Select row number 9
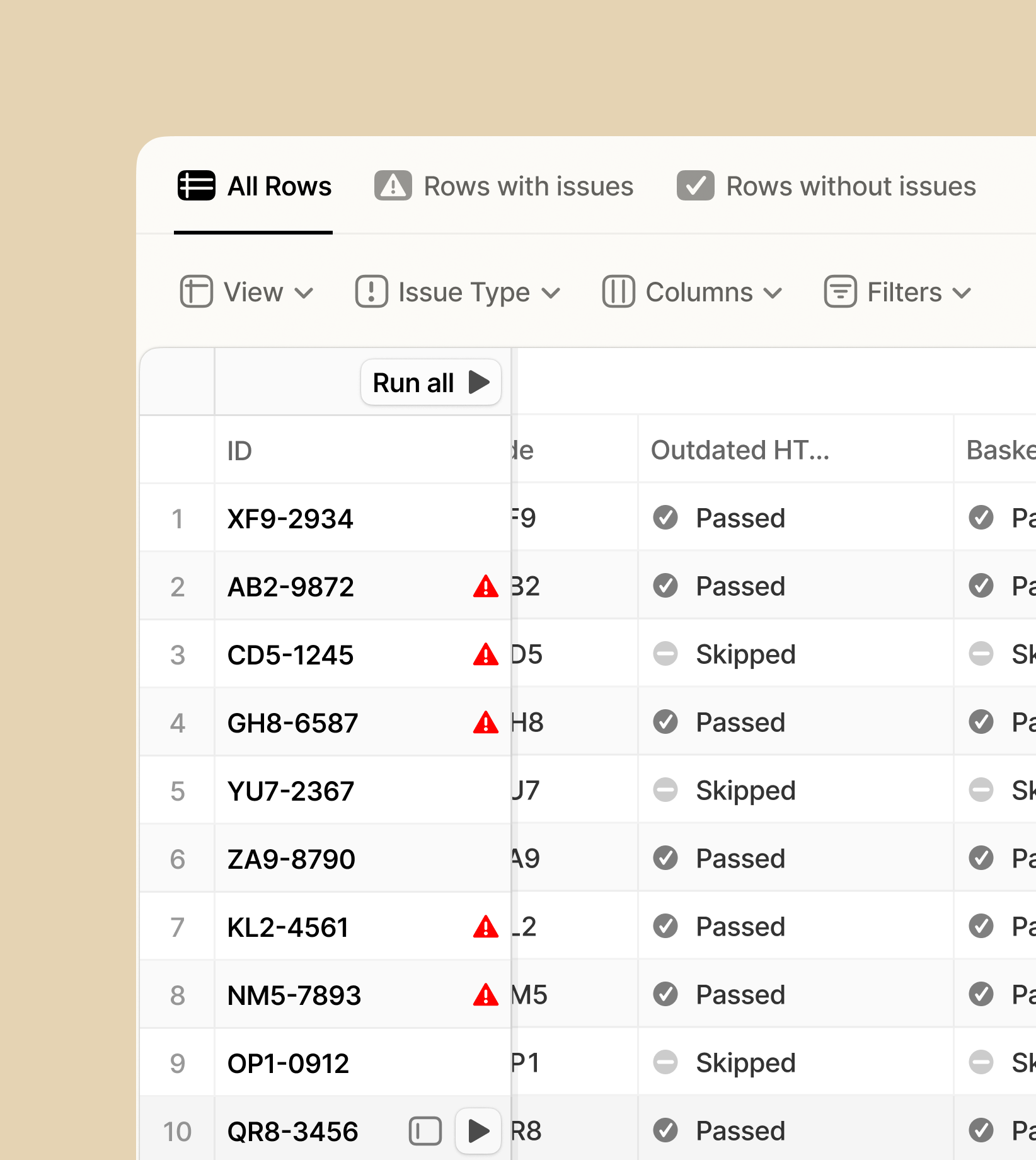The width and height of the screenshot is (1036, 1160). point(178,1064)
